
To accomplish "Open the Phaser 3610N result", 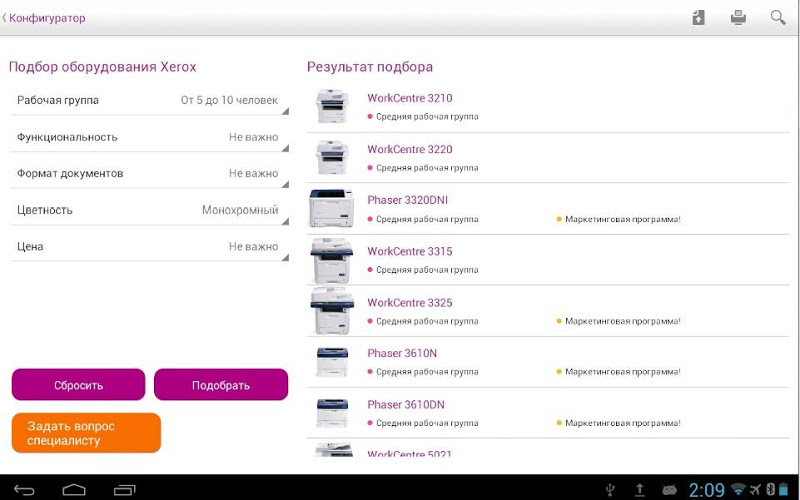I will coord(548,362).
